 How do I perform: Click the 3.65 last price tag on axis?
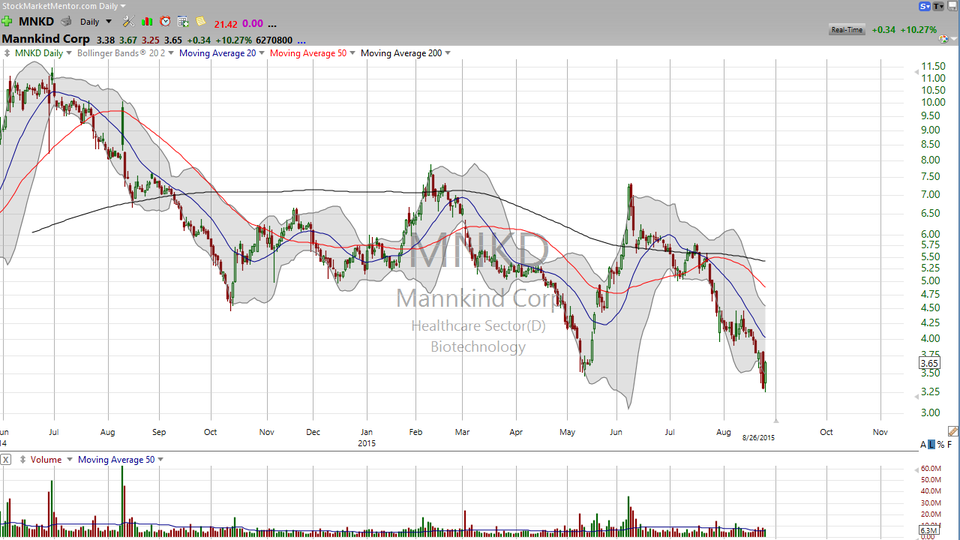tap(929, 363)
